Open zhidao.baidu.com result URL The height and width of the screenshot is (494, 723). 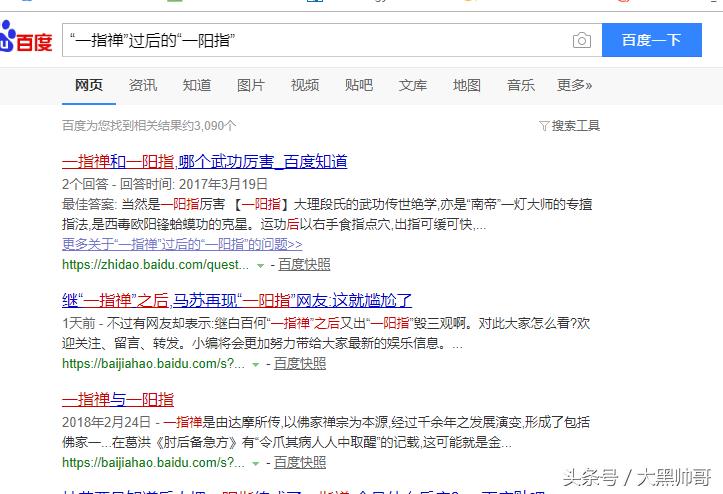pos(155,265)
